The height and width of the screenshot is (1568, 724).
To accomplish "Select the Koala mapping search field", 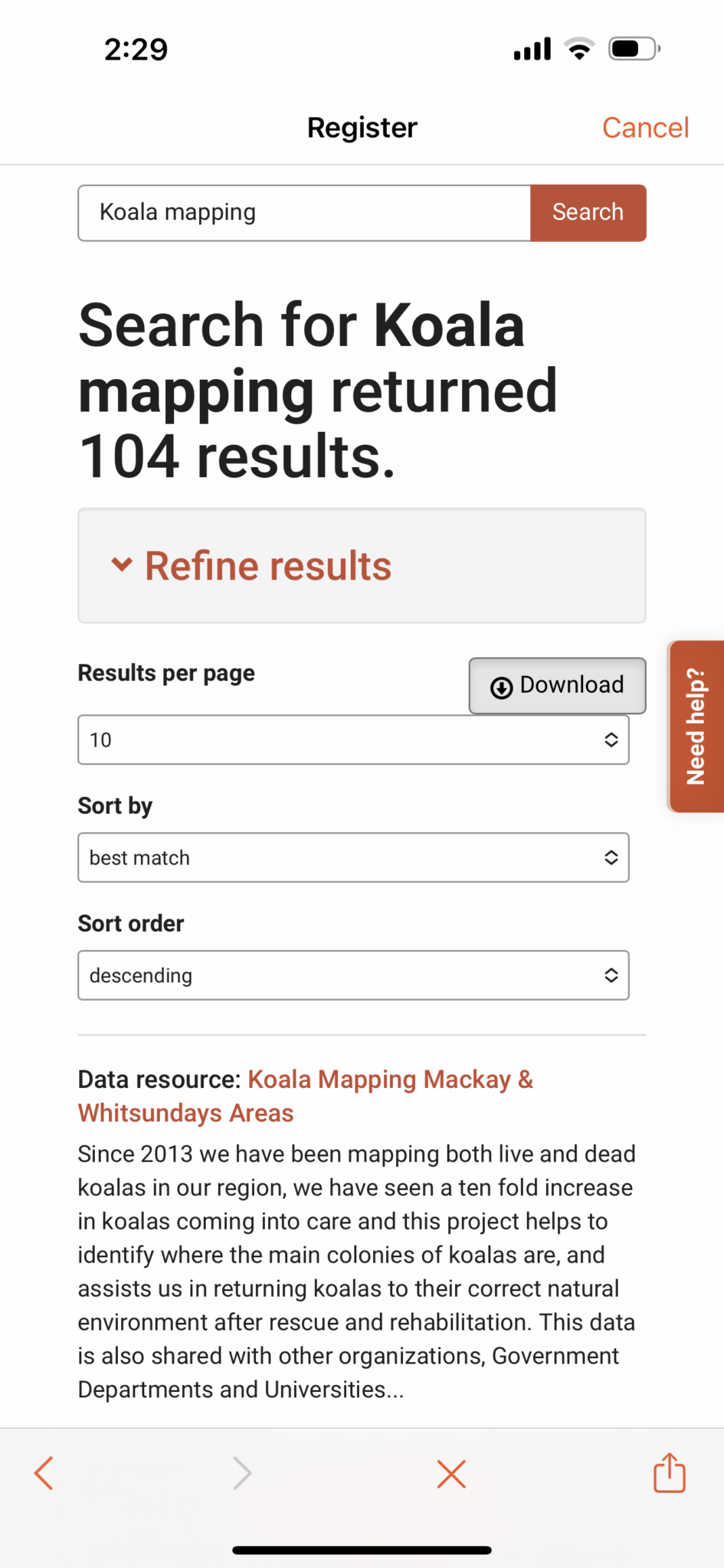I will pyautogui.click(x=303, y=213).
